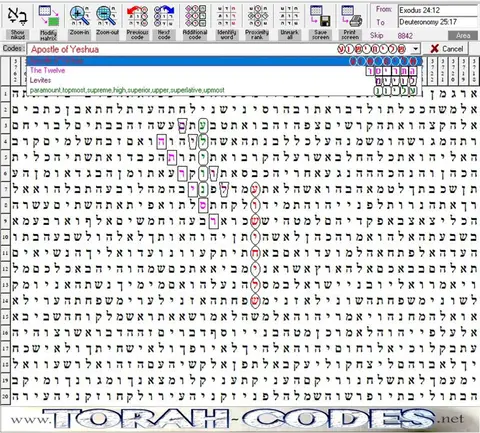Click row number 20 header
This screenshot has width=480, height=433.
(5, 396)
